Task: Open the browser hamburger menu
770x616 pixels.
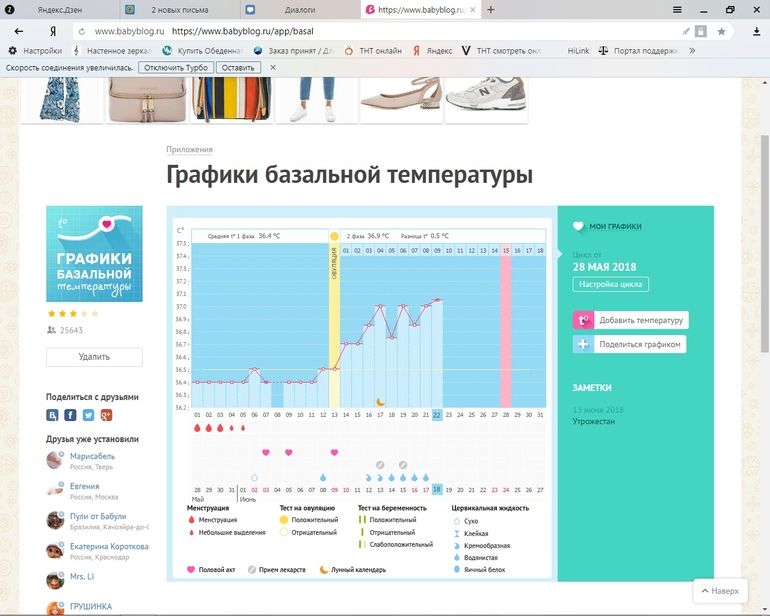Action: coord(677,9)
